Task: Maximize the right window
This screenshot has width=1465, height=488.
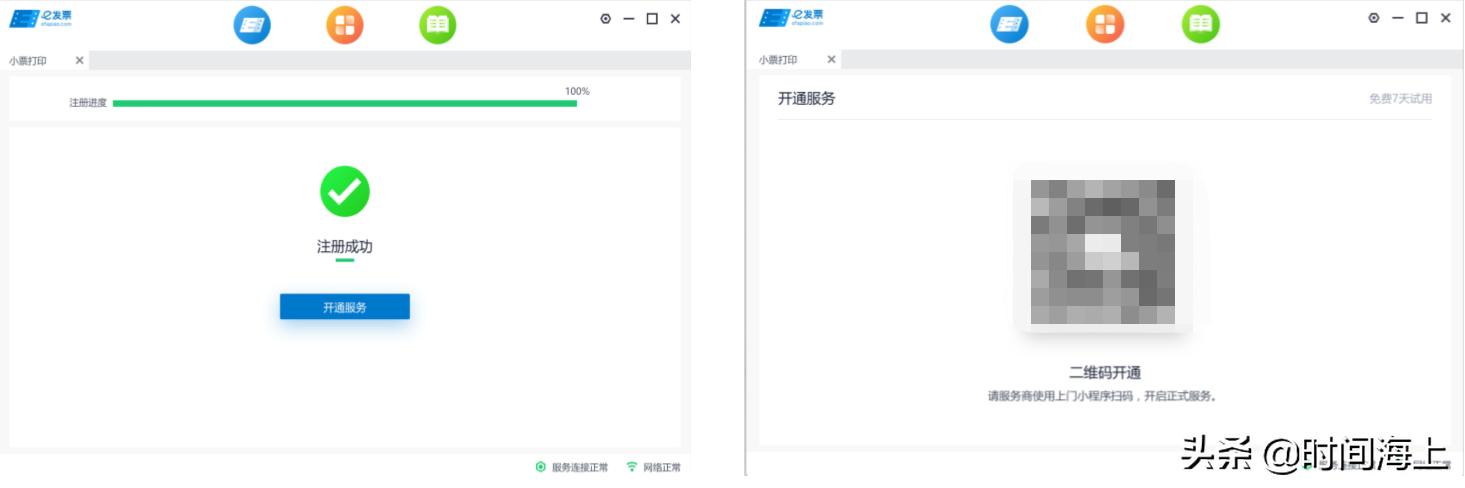Action: pos(1421,18)
